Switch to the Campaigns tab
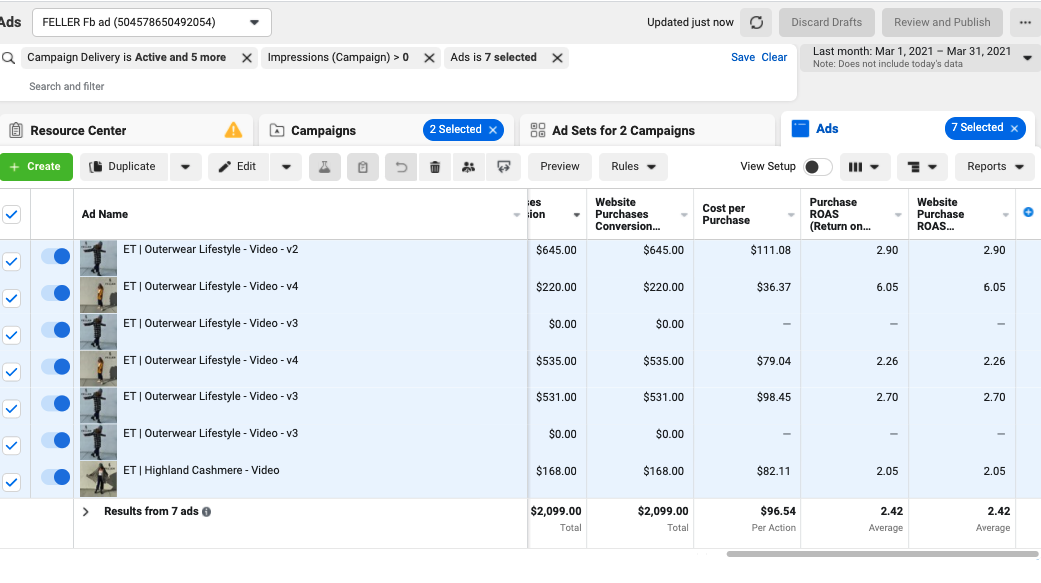Screen dimensions: 1041x583 point(323,130)
